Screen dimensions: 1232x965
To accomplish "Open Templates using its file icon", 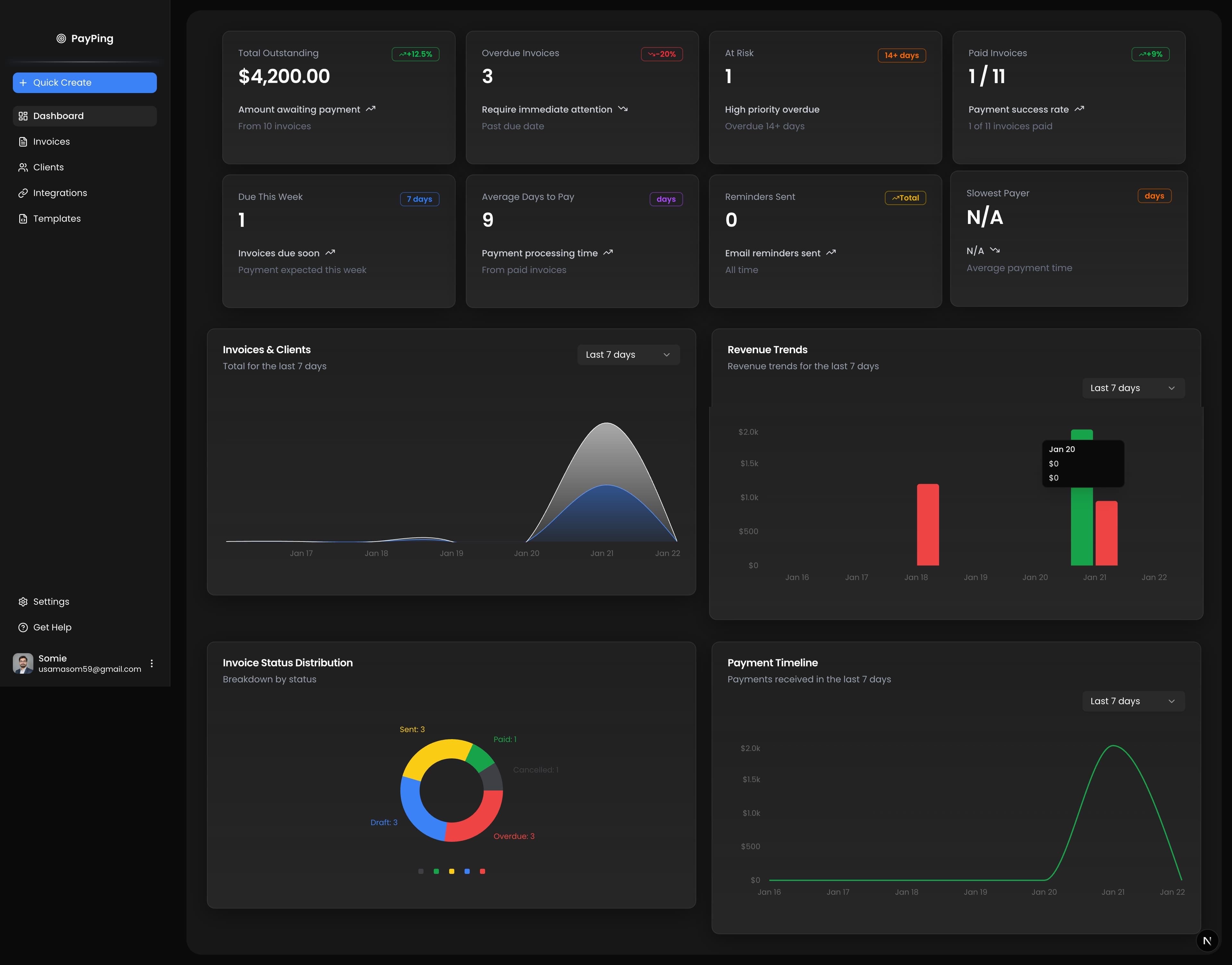I will pyautogui.click(x=22, y=219).
